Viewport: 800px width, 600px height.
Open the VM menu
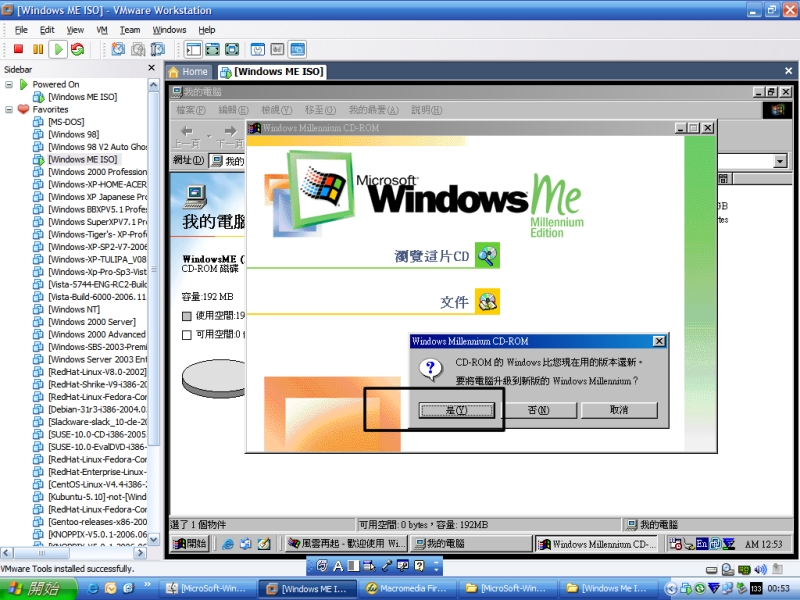pyautogui.click(x=102, y=30)
